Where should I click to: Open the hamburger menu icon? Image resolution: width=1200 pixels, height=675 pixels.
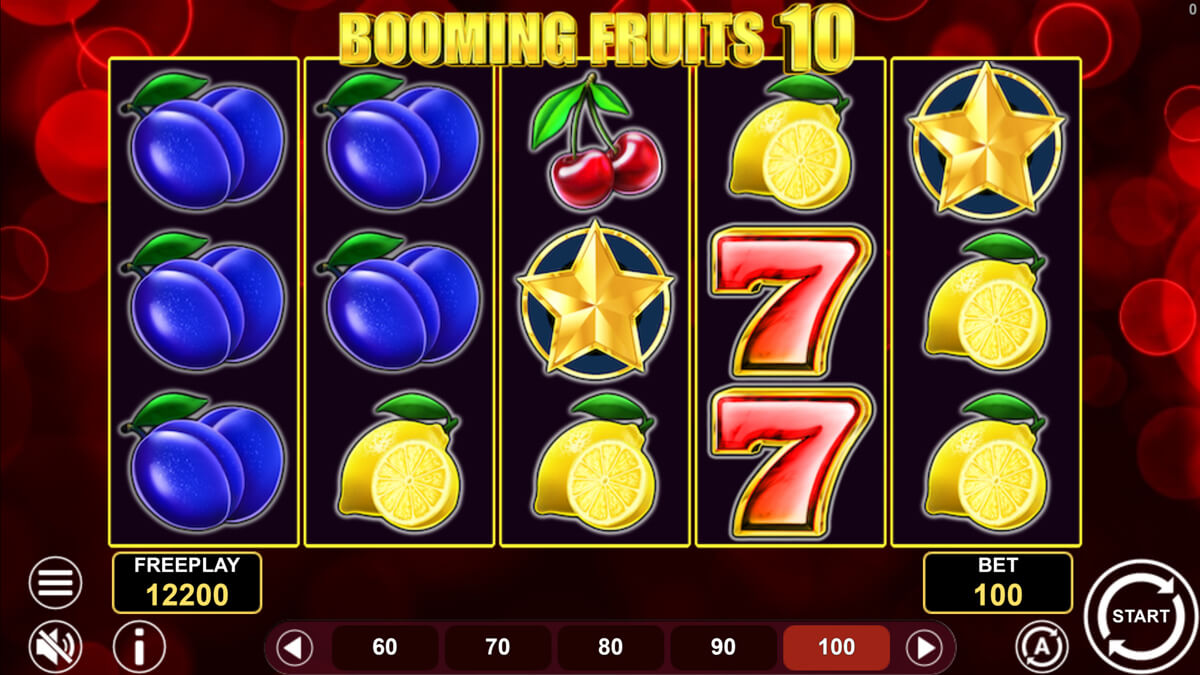[x=55, y=582]
